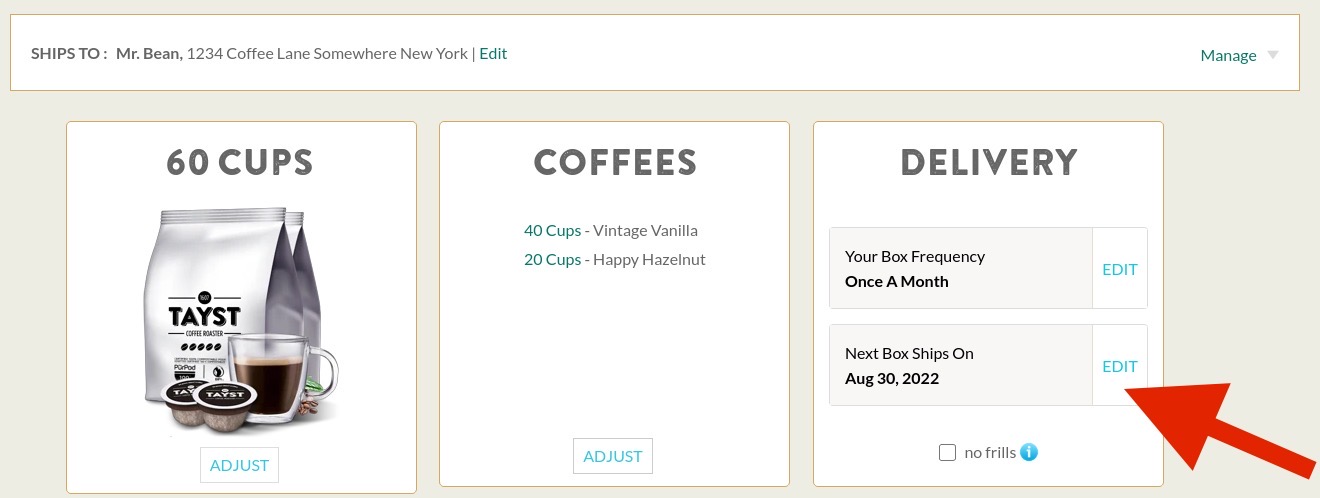Click the Aug 30, 2022 ship date
1320x498 pixels.
[x=891, y=378]
